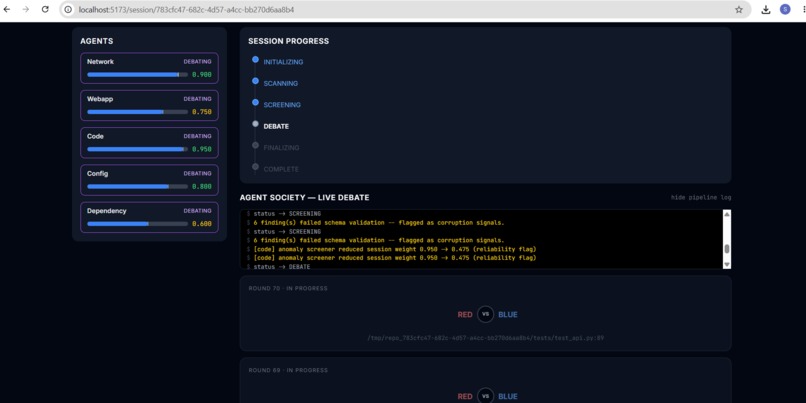The height and width of the screenshot is (403, 806).
Task: Click the localhost URL in the address bar
Action: coord(186,9)
